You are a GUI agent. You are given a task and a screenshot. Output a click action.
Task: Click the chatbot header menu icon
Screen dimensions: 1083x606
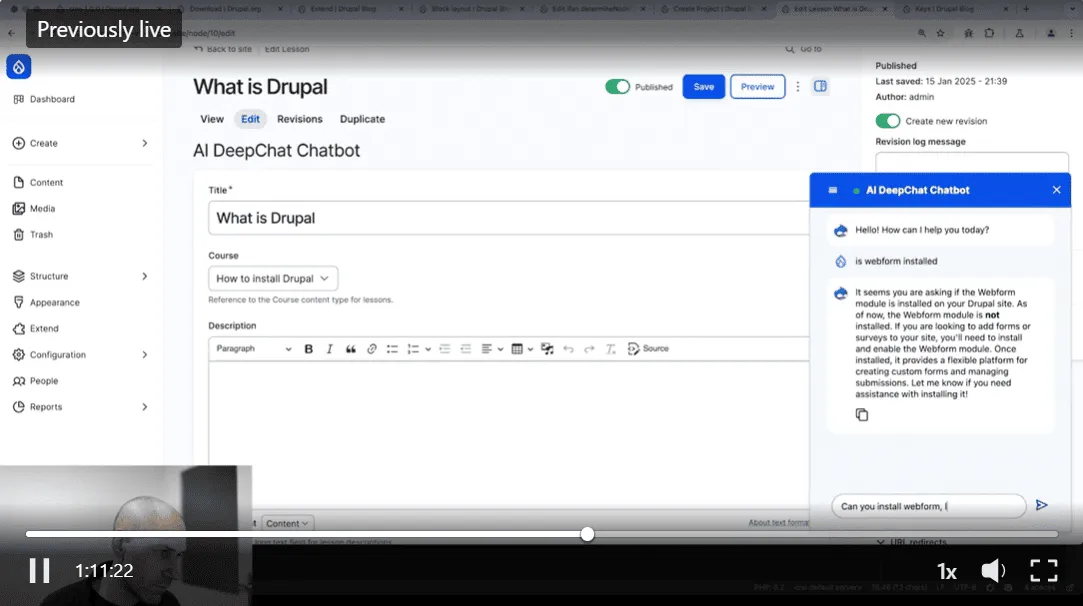(x=833, y=190)
